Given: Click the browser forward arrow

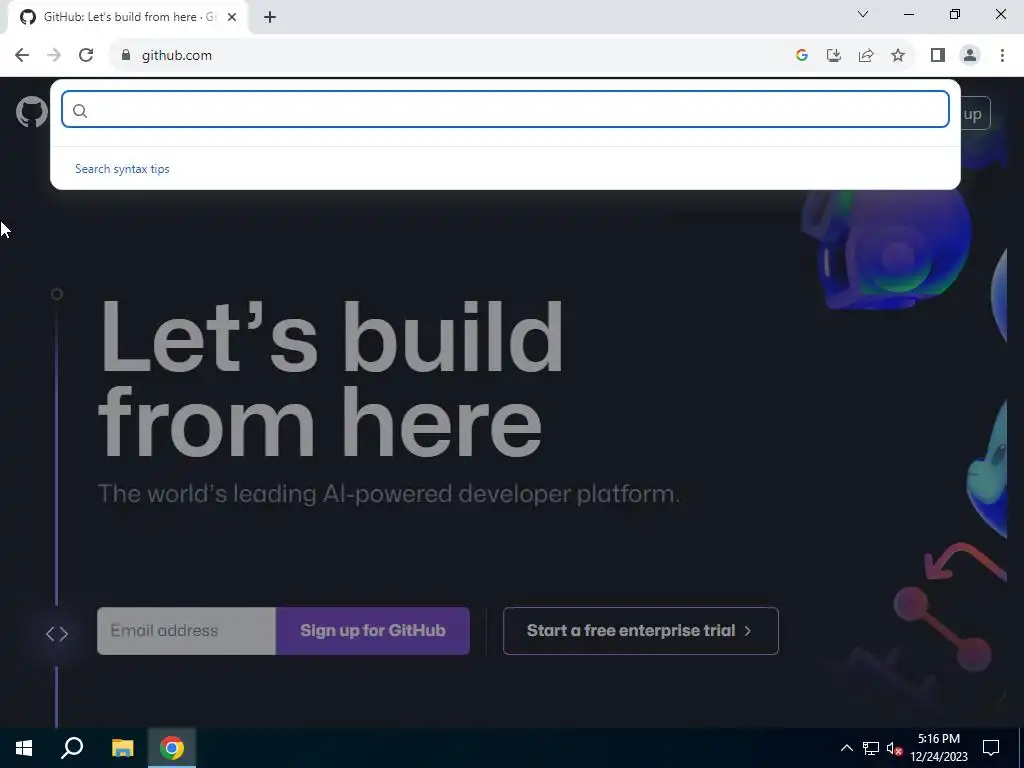Looking at the screenshot, I should click(x=54, y=56).
